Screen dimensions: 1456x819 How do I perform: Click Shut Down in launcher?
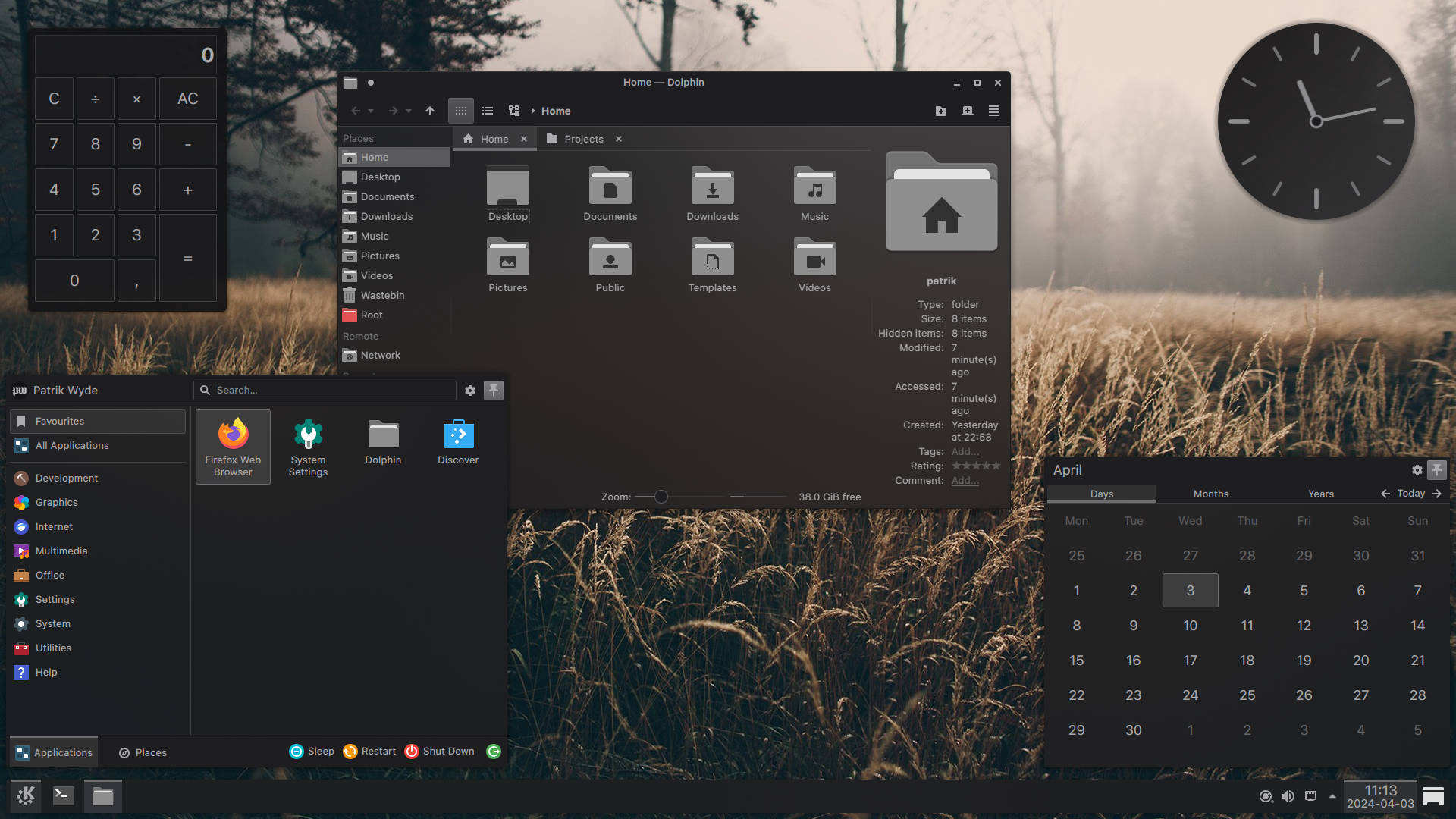coord(440,751)
